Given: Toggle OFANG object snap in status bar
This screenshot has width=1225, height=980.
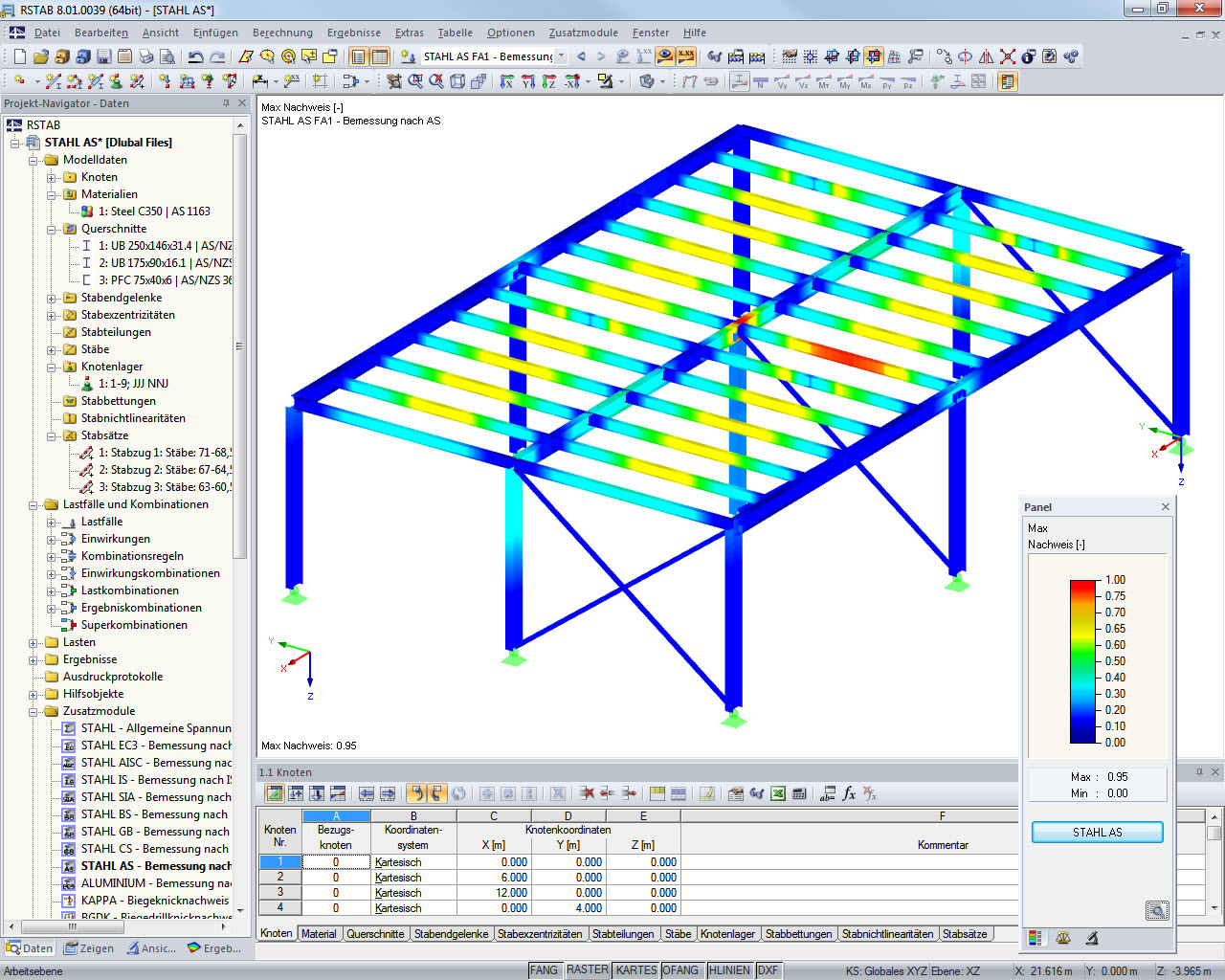Looking at the screenshot, I should coord(680,970).
